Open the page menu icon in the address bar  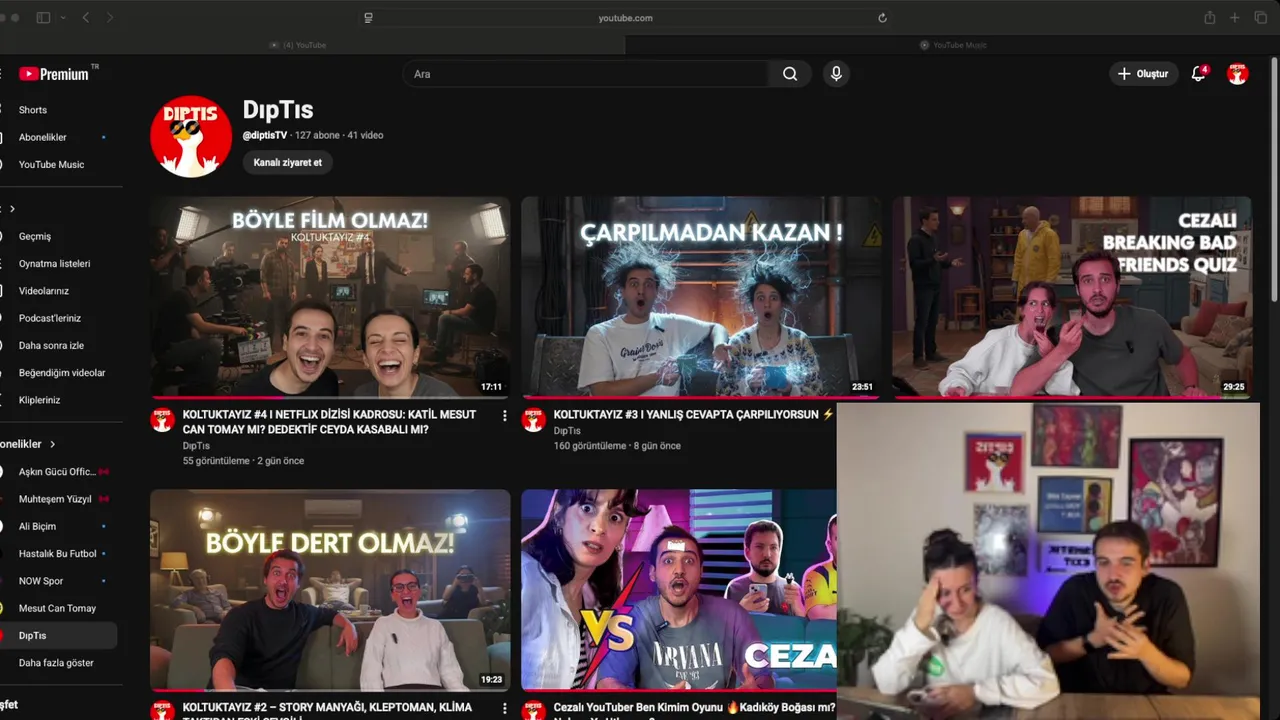pos(368,18)
